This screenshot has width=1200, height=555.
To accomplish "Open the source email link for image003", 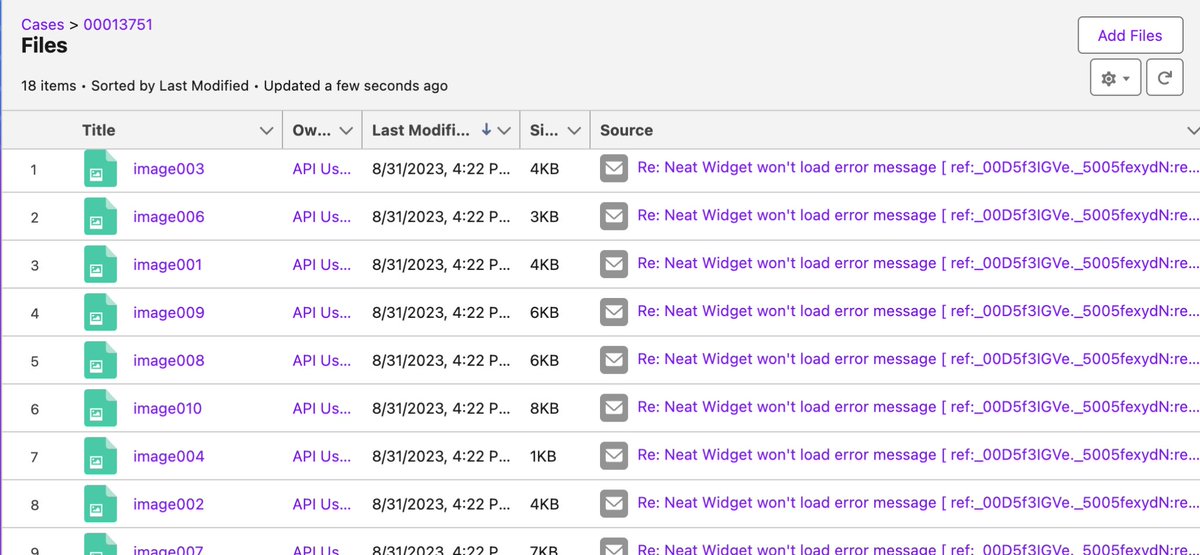I will click(x=918, y=168).
